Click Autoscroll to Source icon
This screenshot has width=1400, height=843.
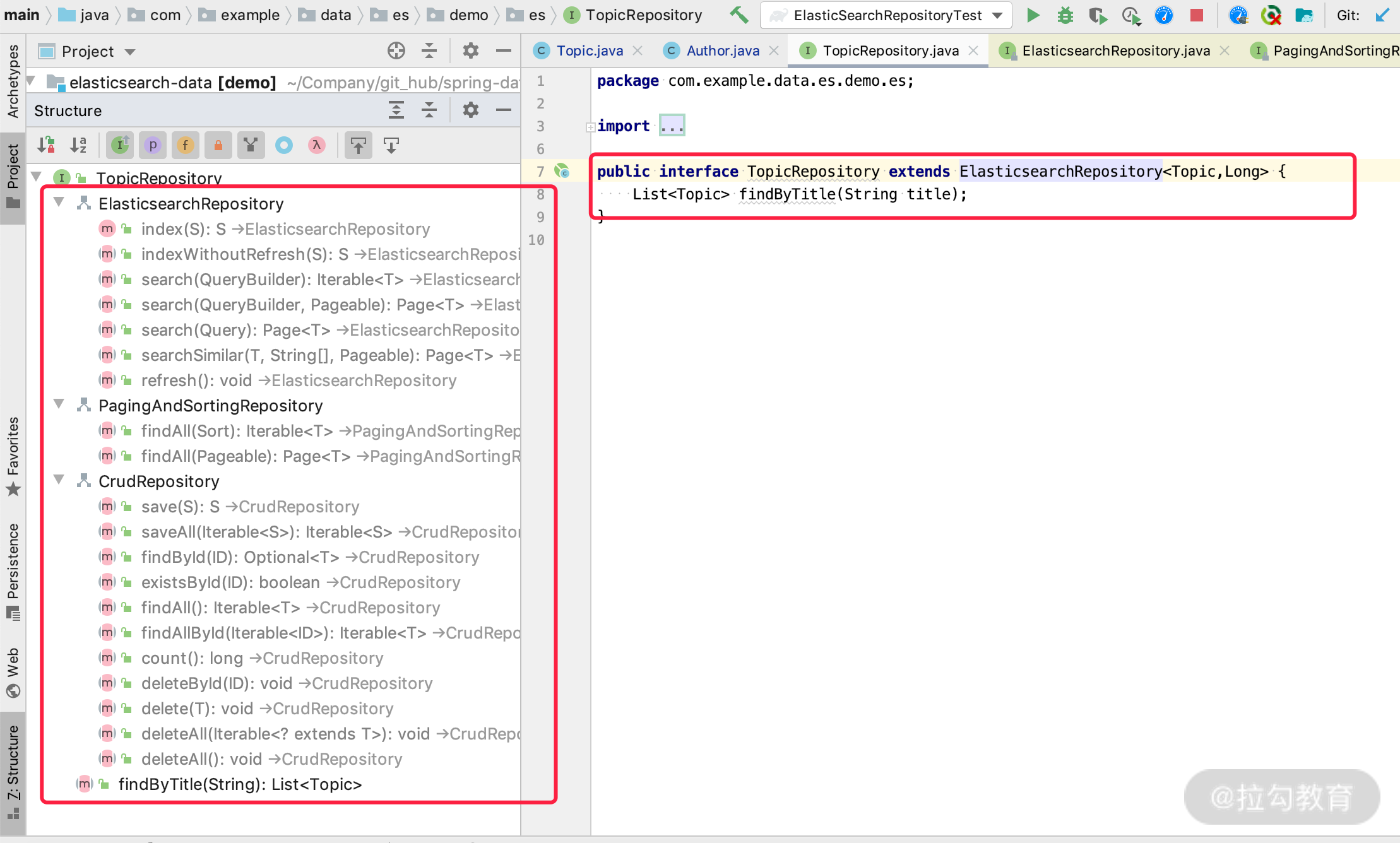coord(359,146)
